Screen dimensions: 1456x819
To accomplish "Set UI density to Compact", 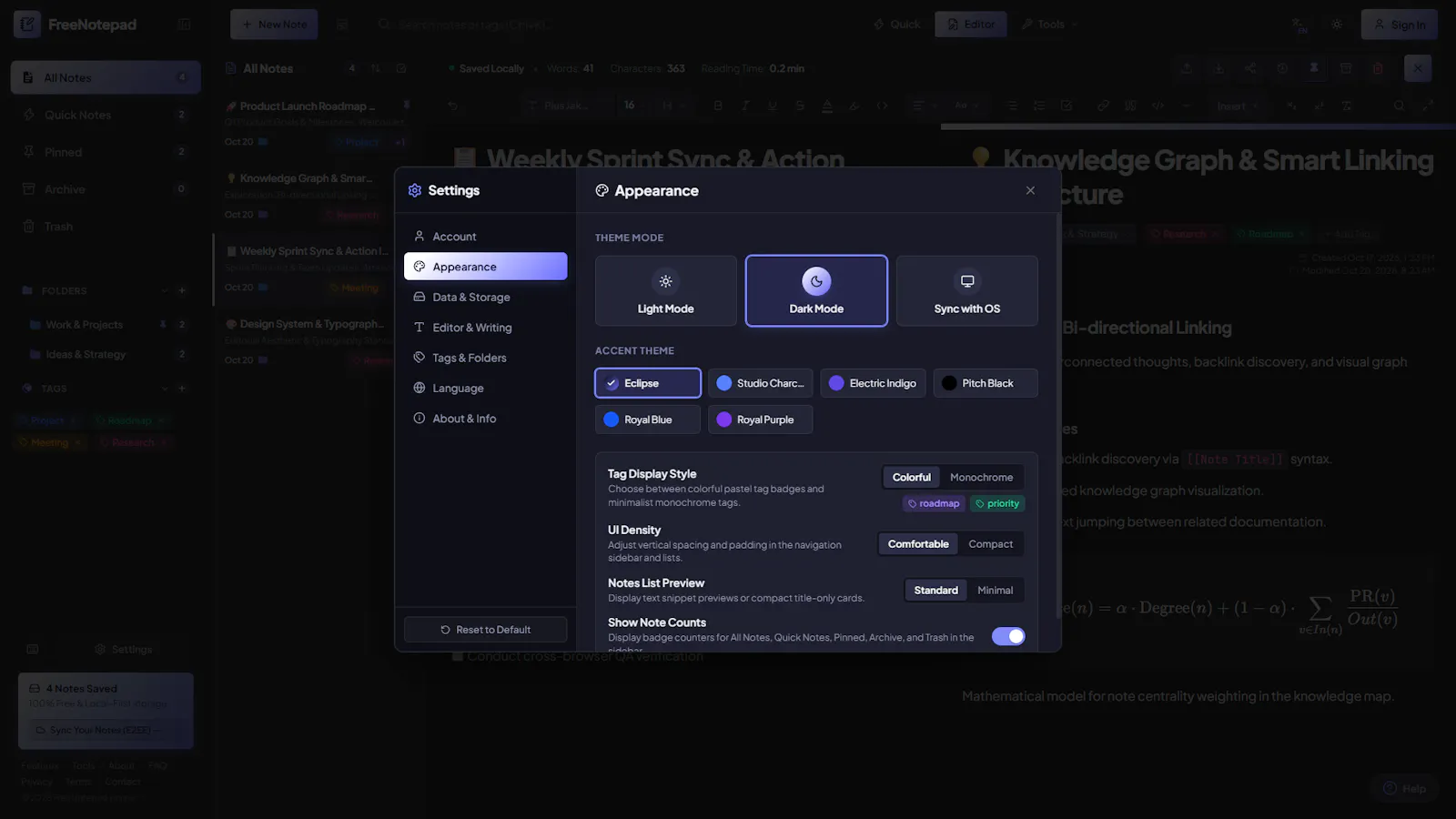I will coord(990,544).
